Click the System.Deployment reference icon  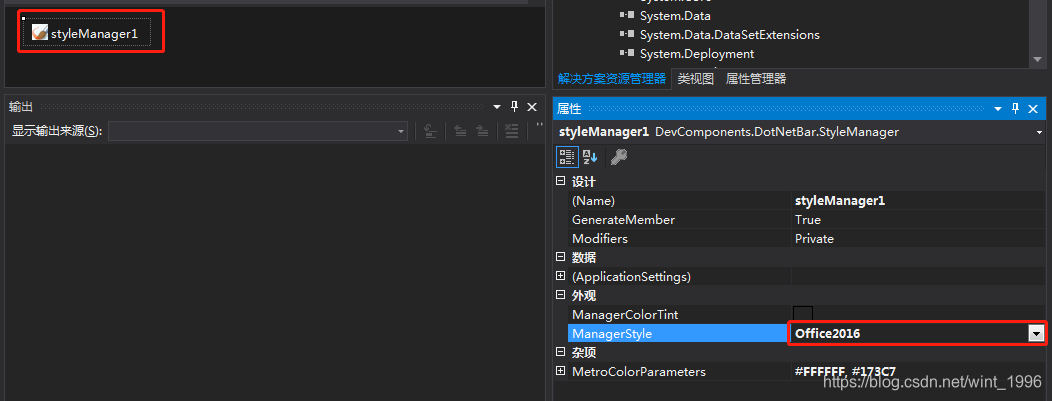(x=627, y=53)
